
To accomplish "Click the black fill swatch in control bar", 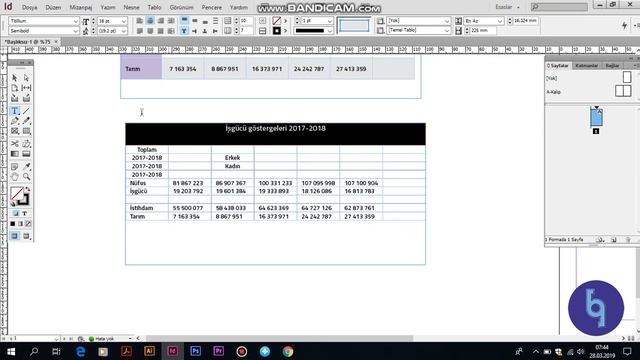I will coord(276,31).
